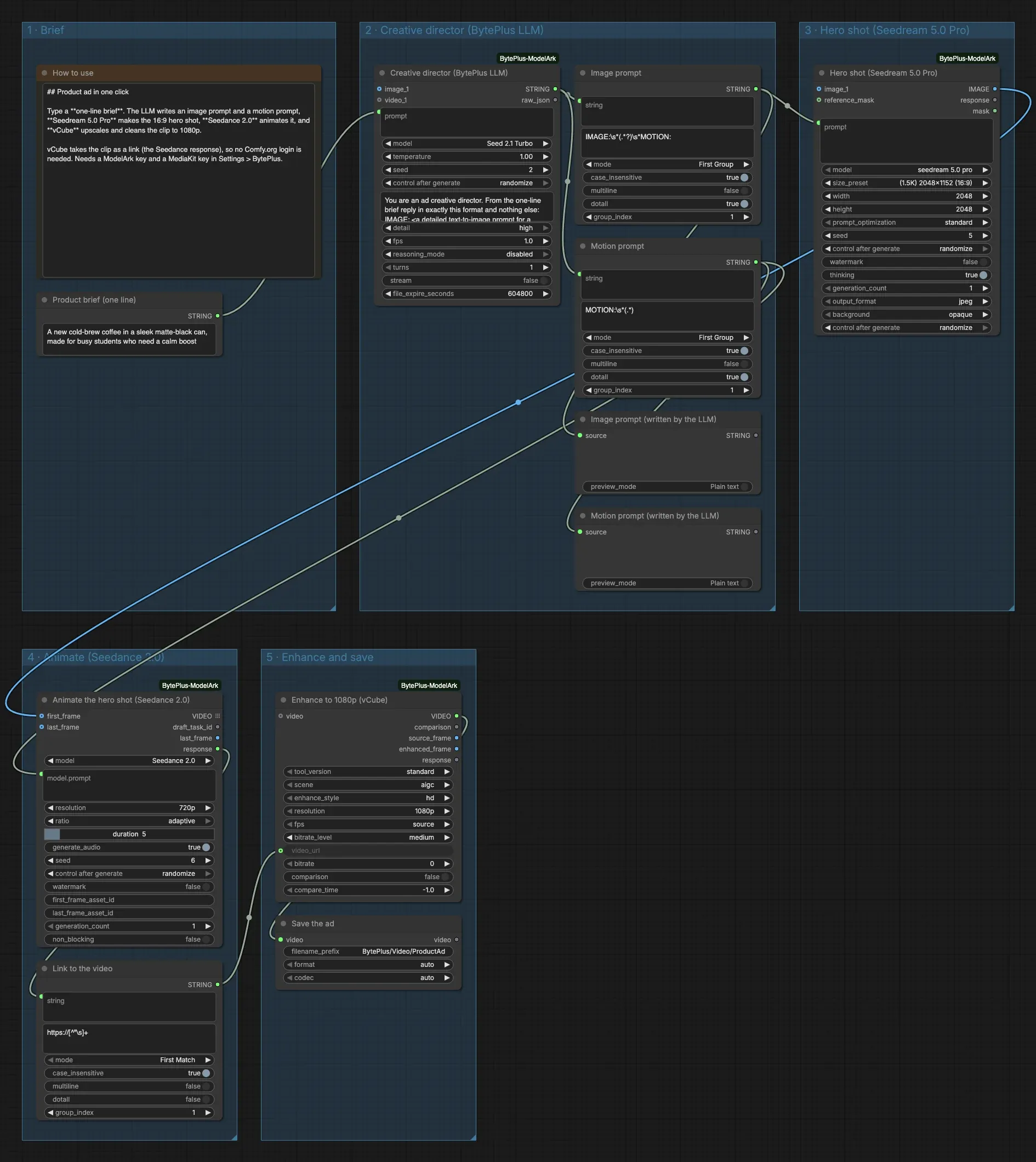Screen dimensions: 1036x1162
Task: Select the 2 · Creative director group header
Action: click(454, 30)
